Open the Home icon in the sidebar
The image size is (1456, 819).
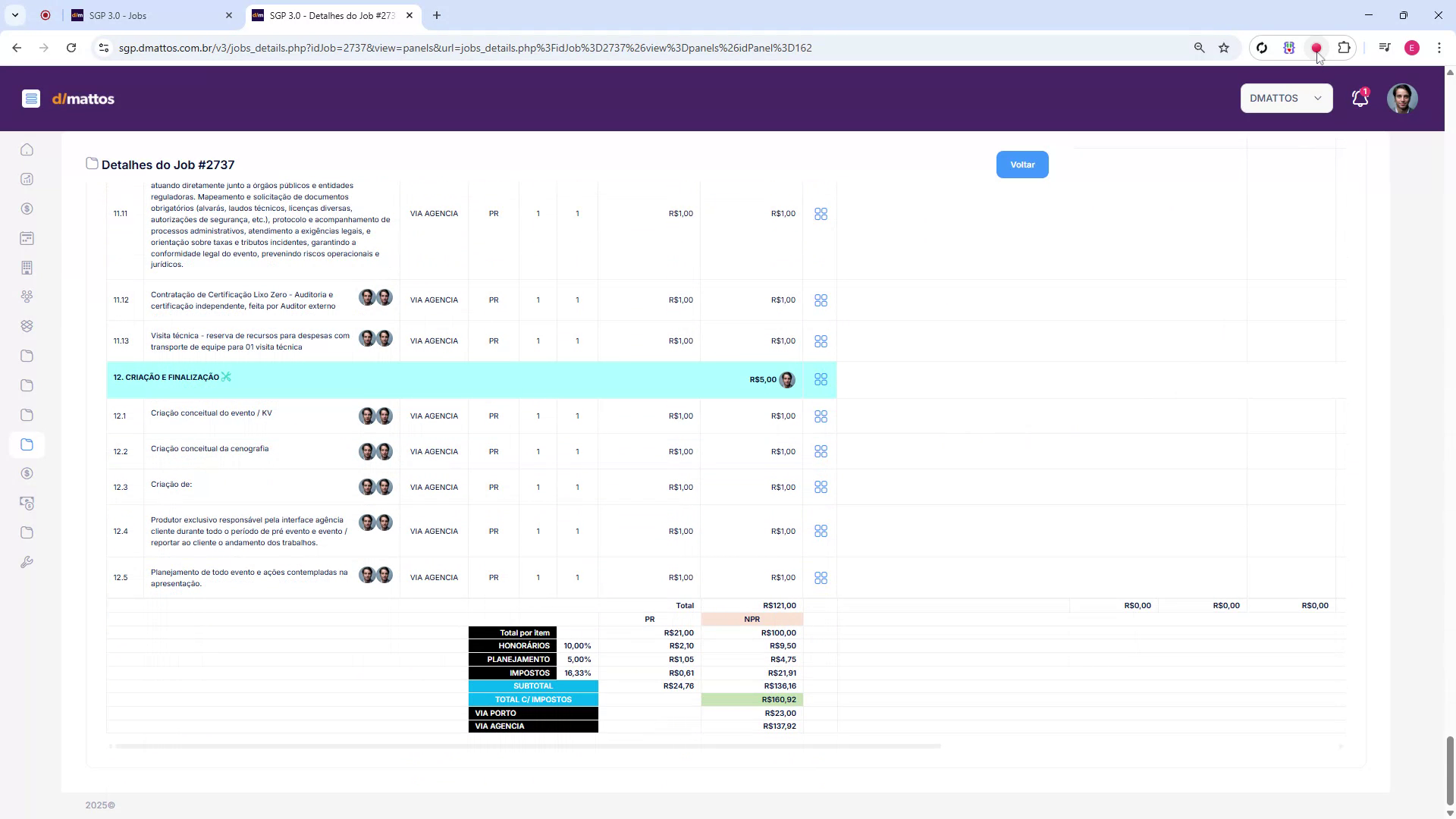27,149
